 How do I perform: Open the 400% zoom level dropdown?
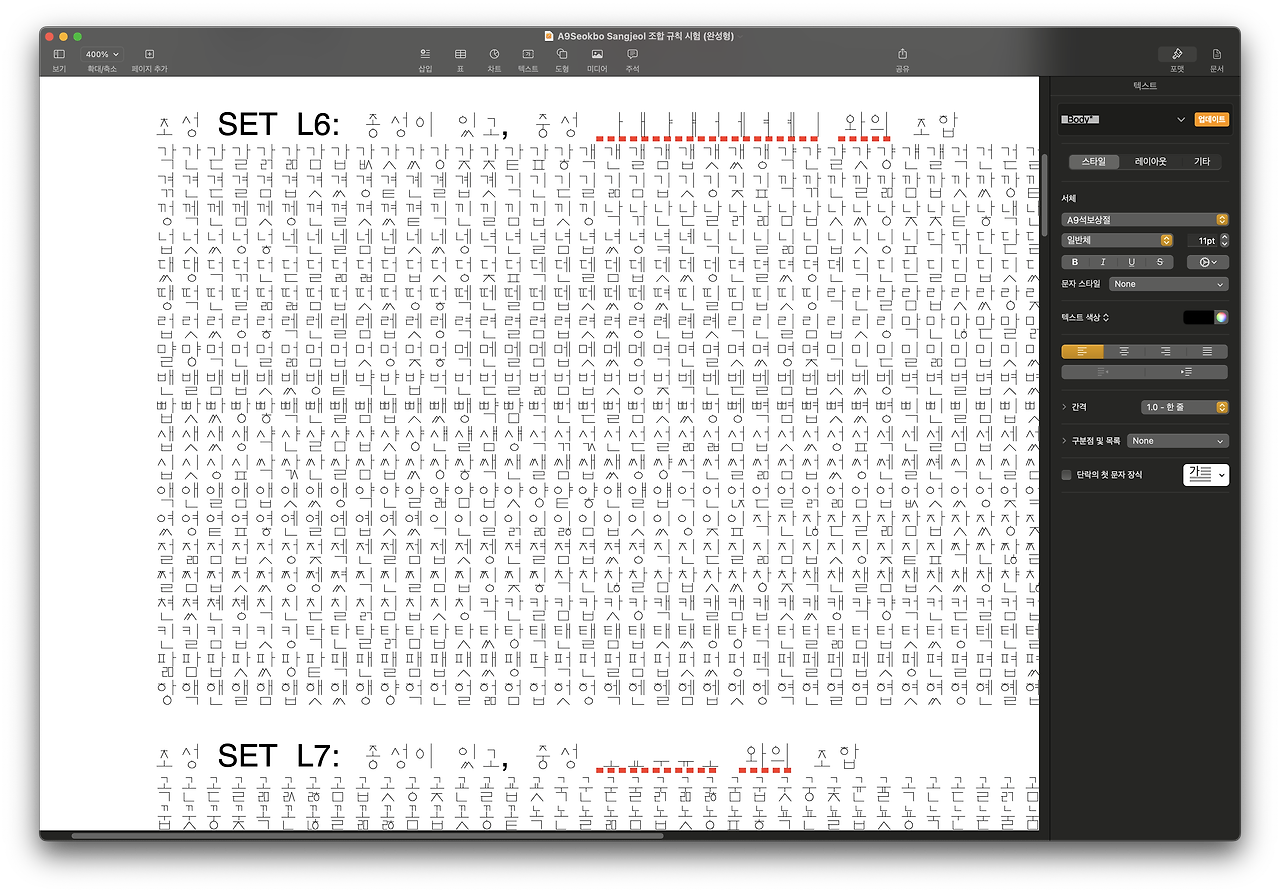(x=101, y=54)
